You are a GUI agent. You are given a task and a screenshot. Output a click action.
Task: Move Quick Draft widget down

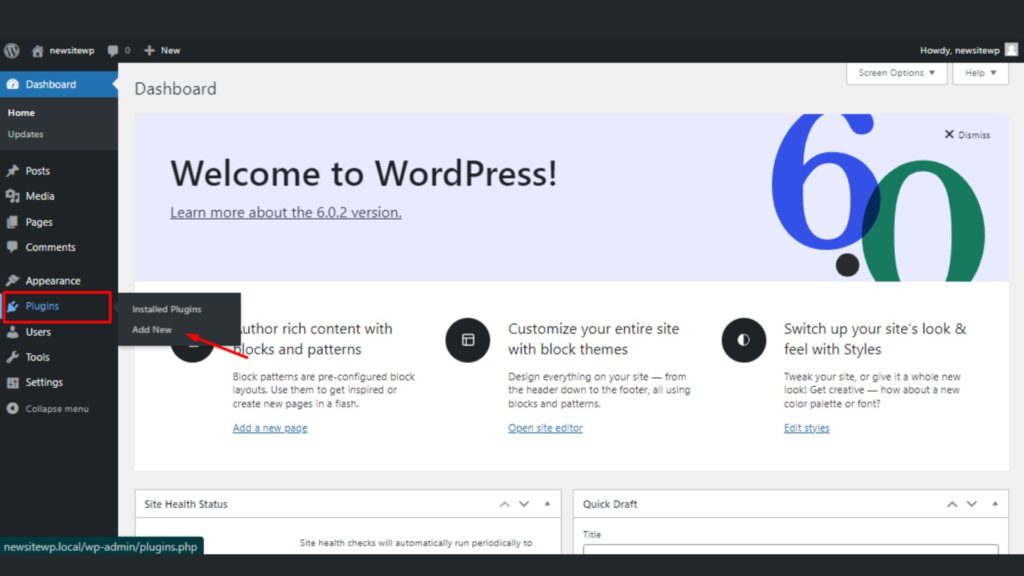pos(972,504)
